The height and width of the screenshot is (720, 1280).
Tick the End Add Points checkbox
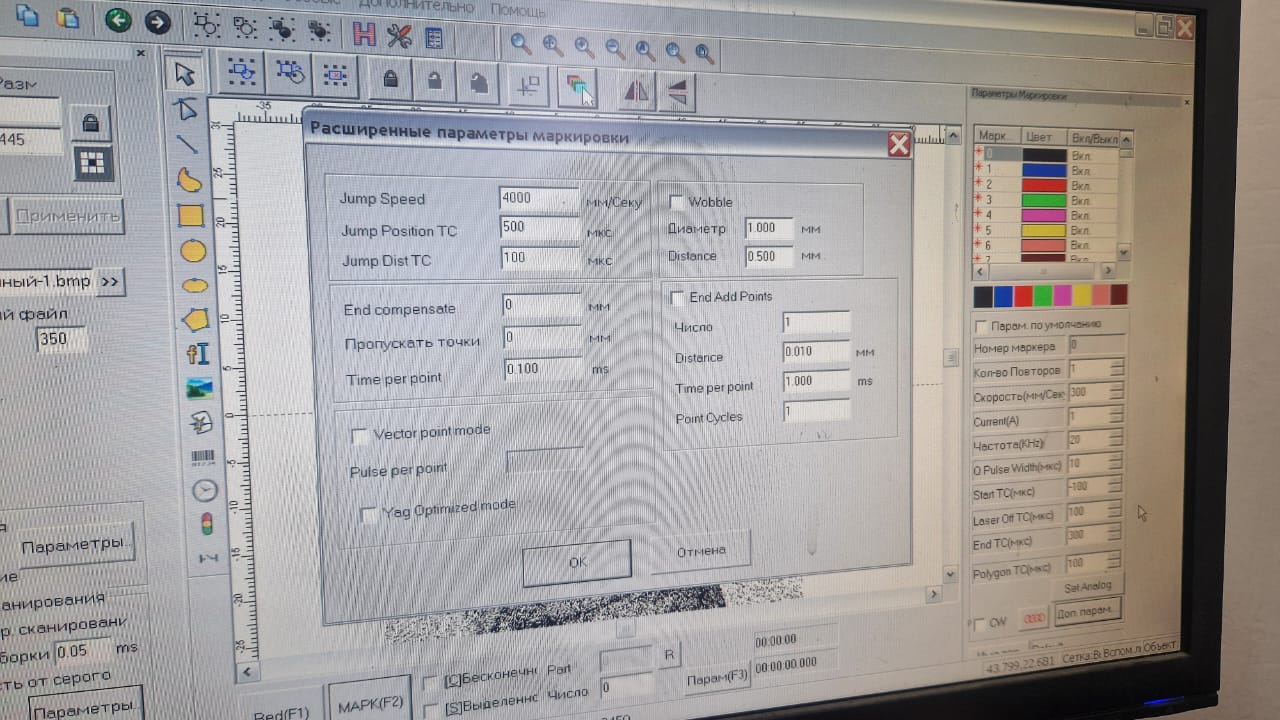[677, 298]
